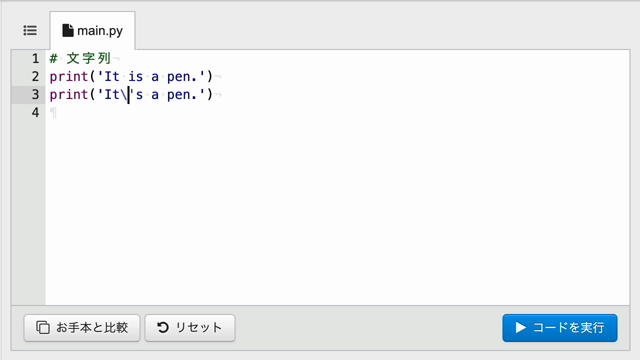Run code with コードを実行 button

(560, 328)
